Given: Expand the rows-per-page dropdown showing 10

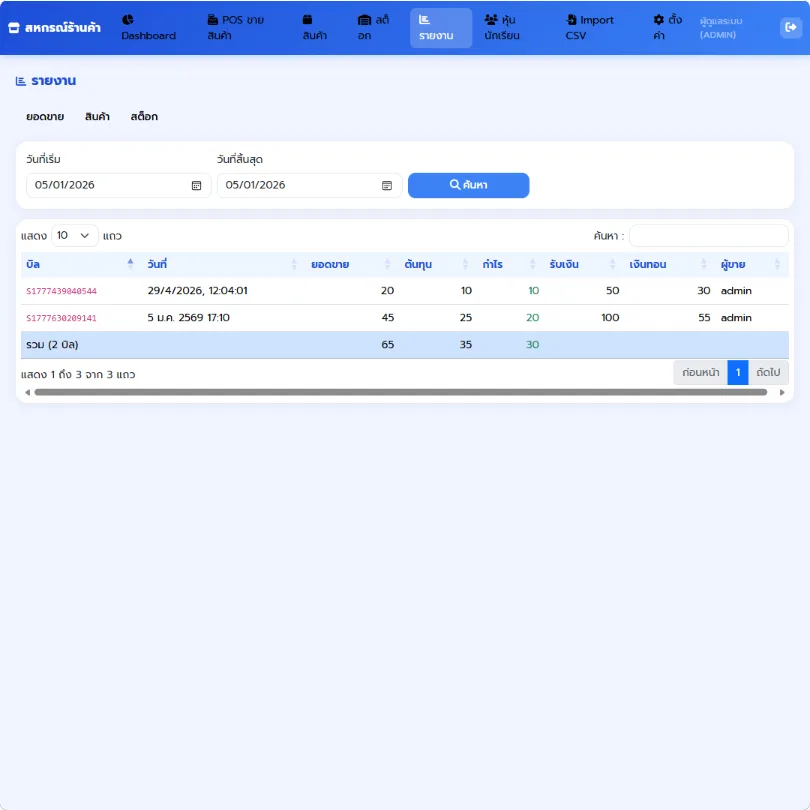Looking at the screenshot, I should (74, 236).
